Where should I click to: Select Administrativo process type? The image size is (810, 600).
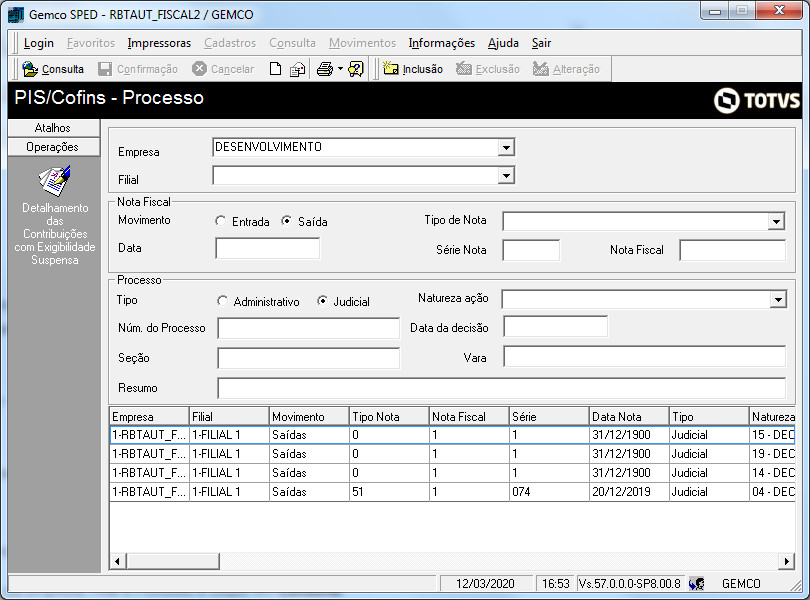pos(222,301)
